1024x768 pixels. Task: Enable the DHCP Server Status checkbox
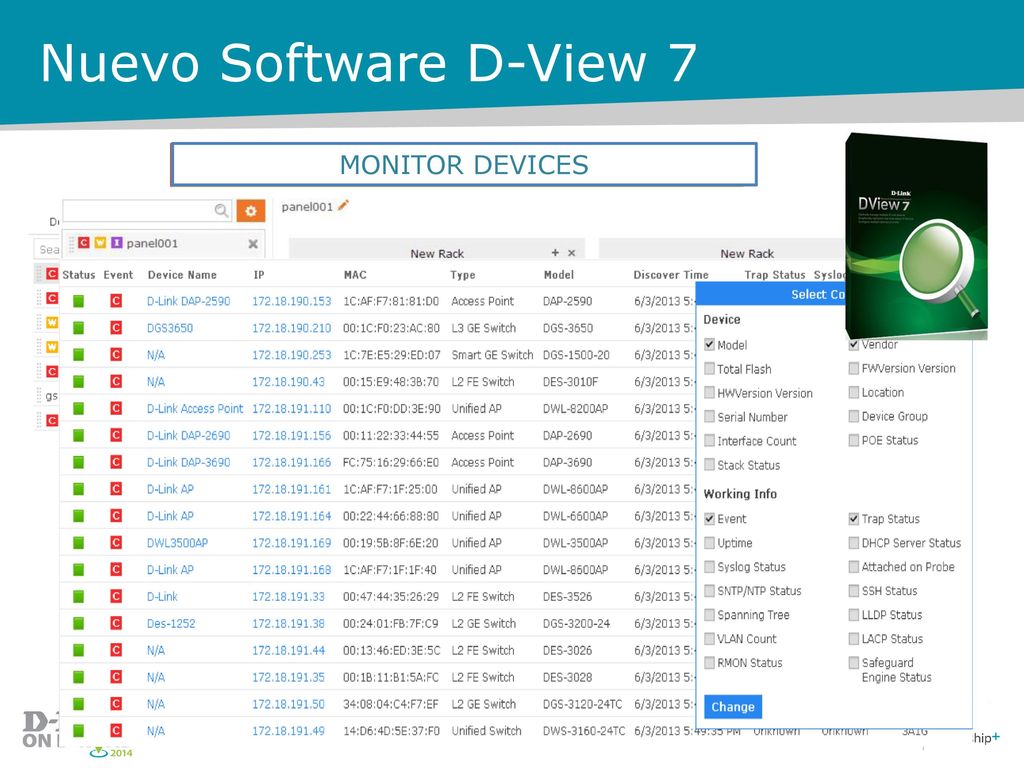click(x=854, y=543)
